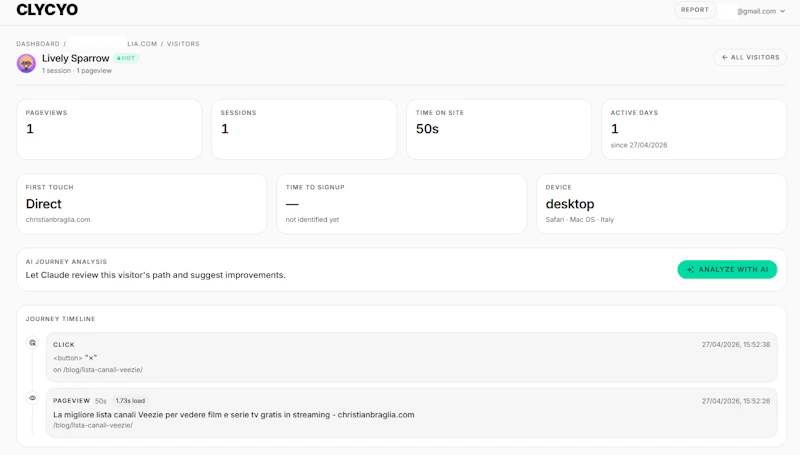Click christianbraglia.com under First Touch
Image resolution: width=800 pixels, height=455 pixels.
coord(58,220)
